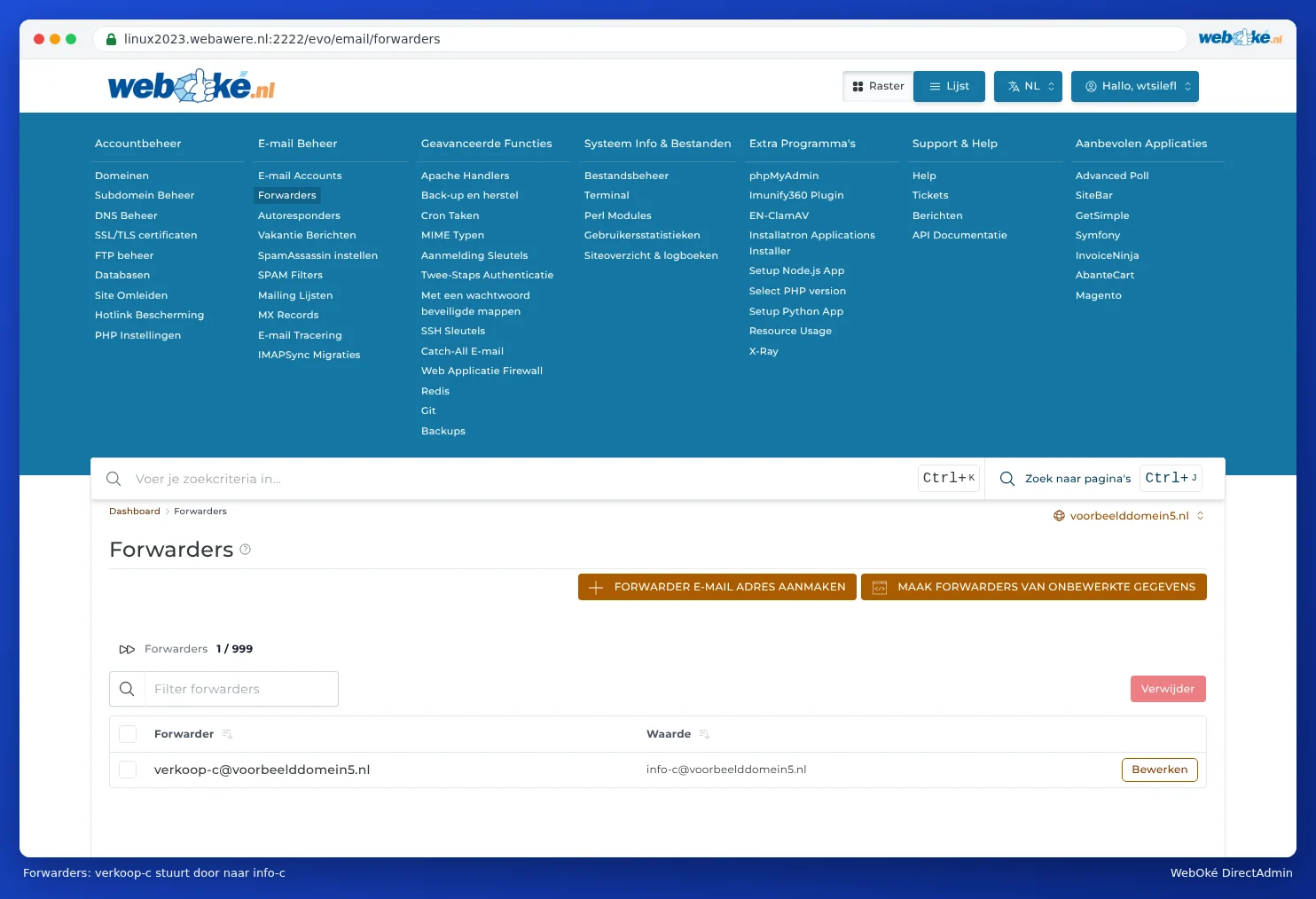1316x899 pixels.
Task: Open the voorbeelddomein5.nl domain selector
Action: [1128, 516]
